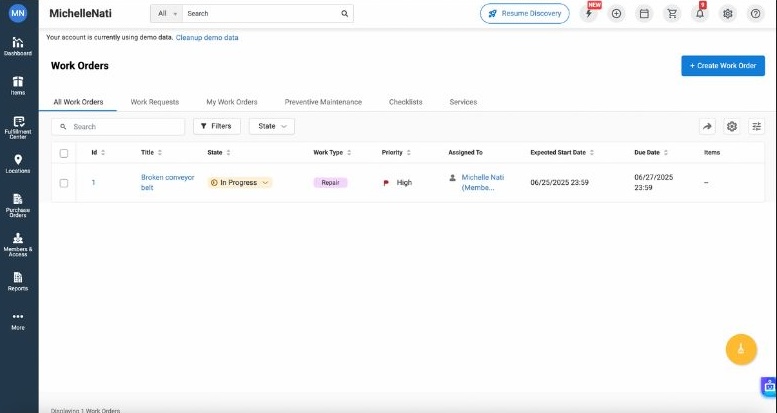Click Create Work Order button
Screen dimensions: 777x413
[723, 65]
